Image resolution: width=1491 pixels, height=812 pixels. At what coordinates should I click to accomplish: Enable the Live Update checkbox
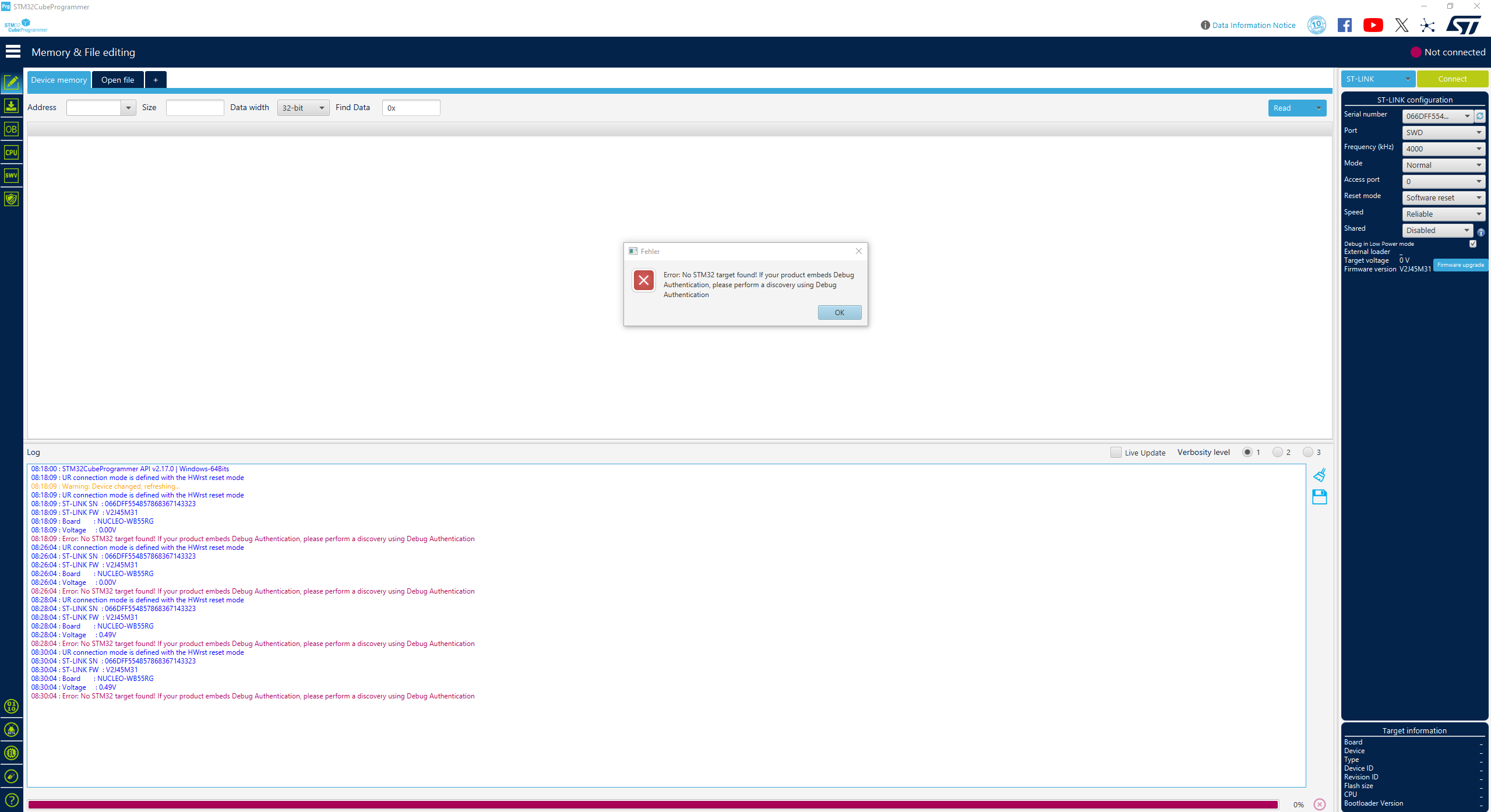pos(1116,453)
